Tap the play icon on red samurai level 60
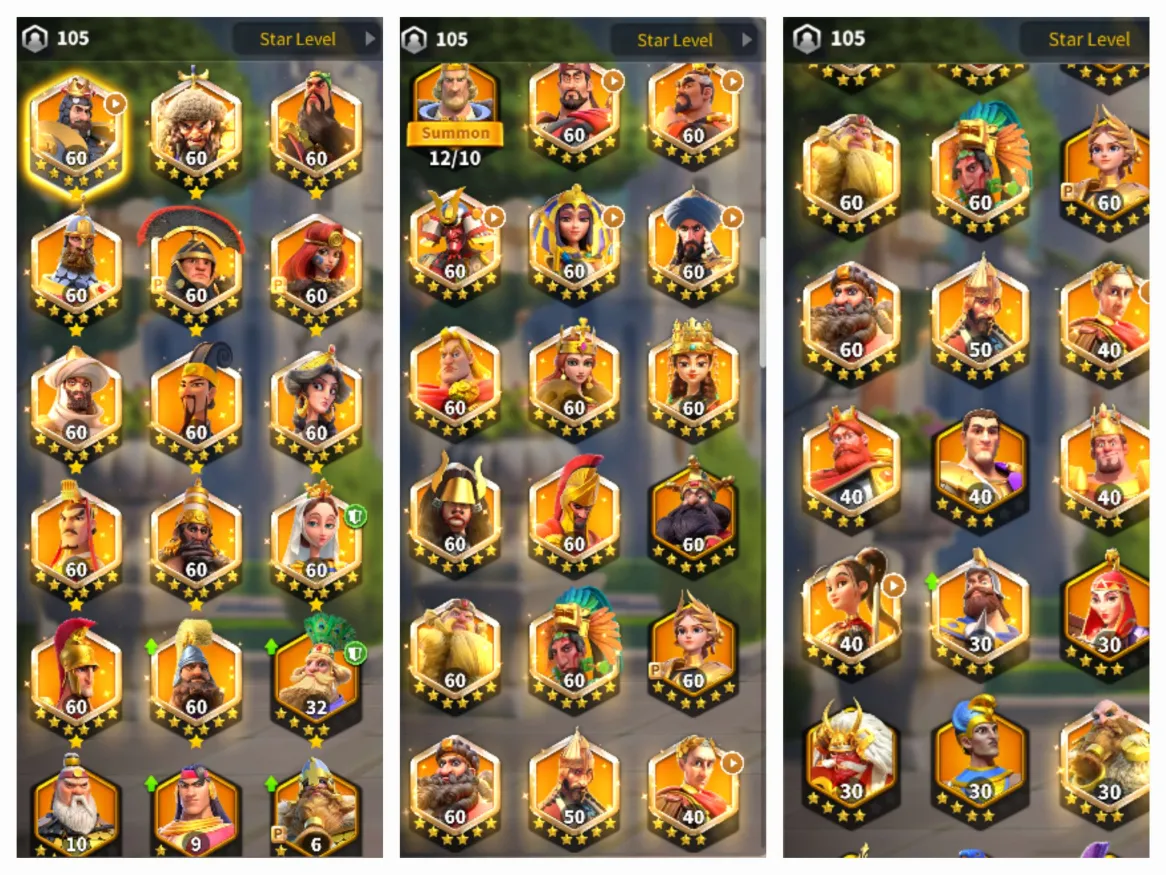This screenshot has width=1166, height=875. click(494, 217)
